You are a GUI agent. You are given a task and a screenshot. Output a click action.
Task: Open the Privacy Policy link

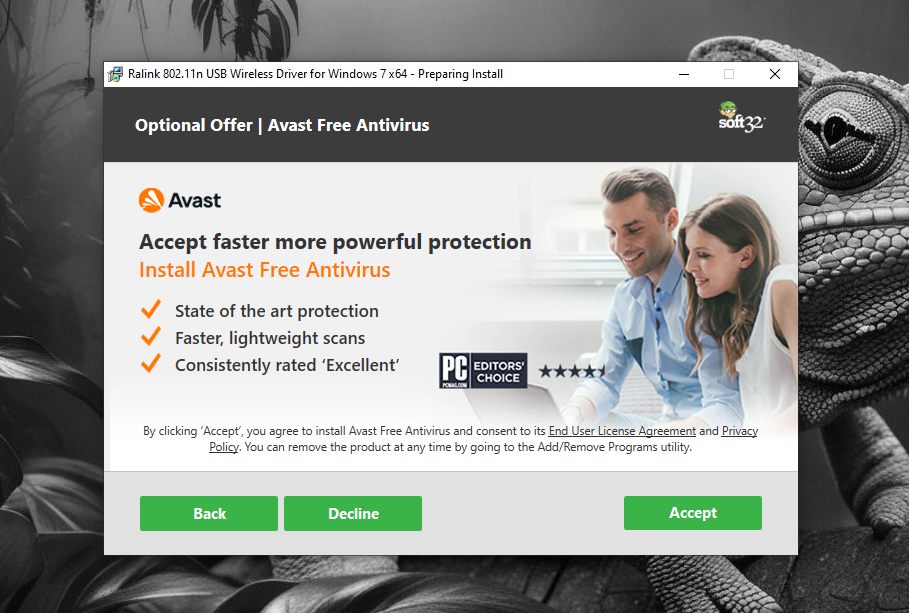[740, 431]
